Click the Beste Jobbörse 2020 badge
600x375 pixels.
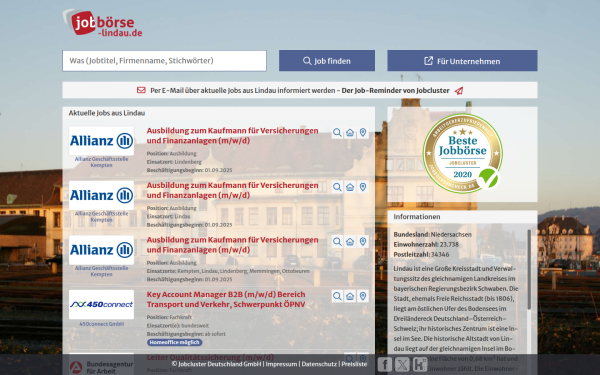point(463,153)
